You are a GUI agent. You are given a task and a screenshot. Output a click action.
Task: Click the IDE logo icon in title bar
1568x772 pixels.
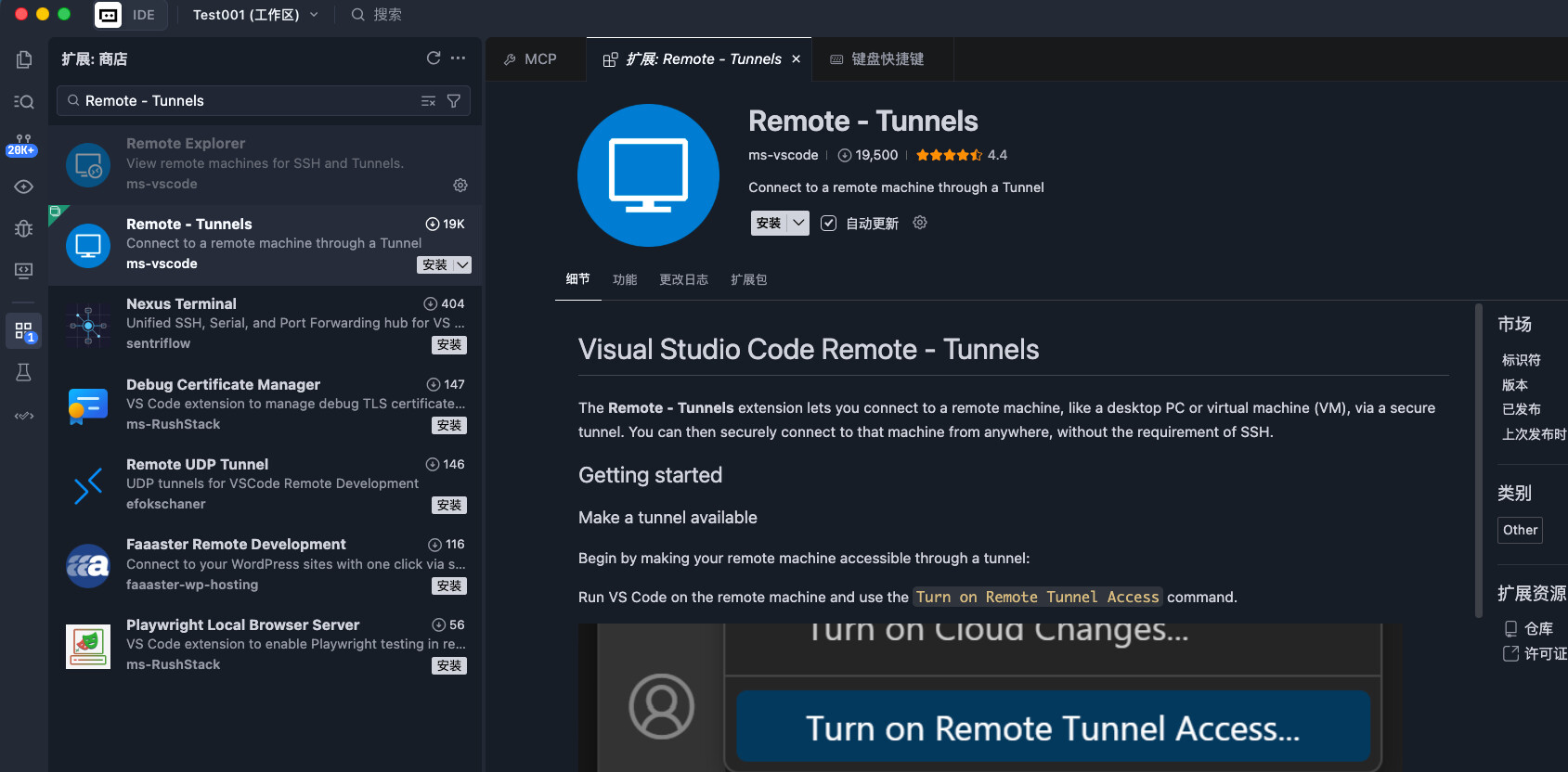click(109, 15)
